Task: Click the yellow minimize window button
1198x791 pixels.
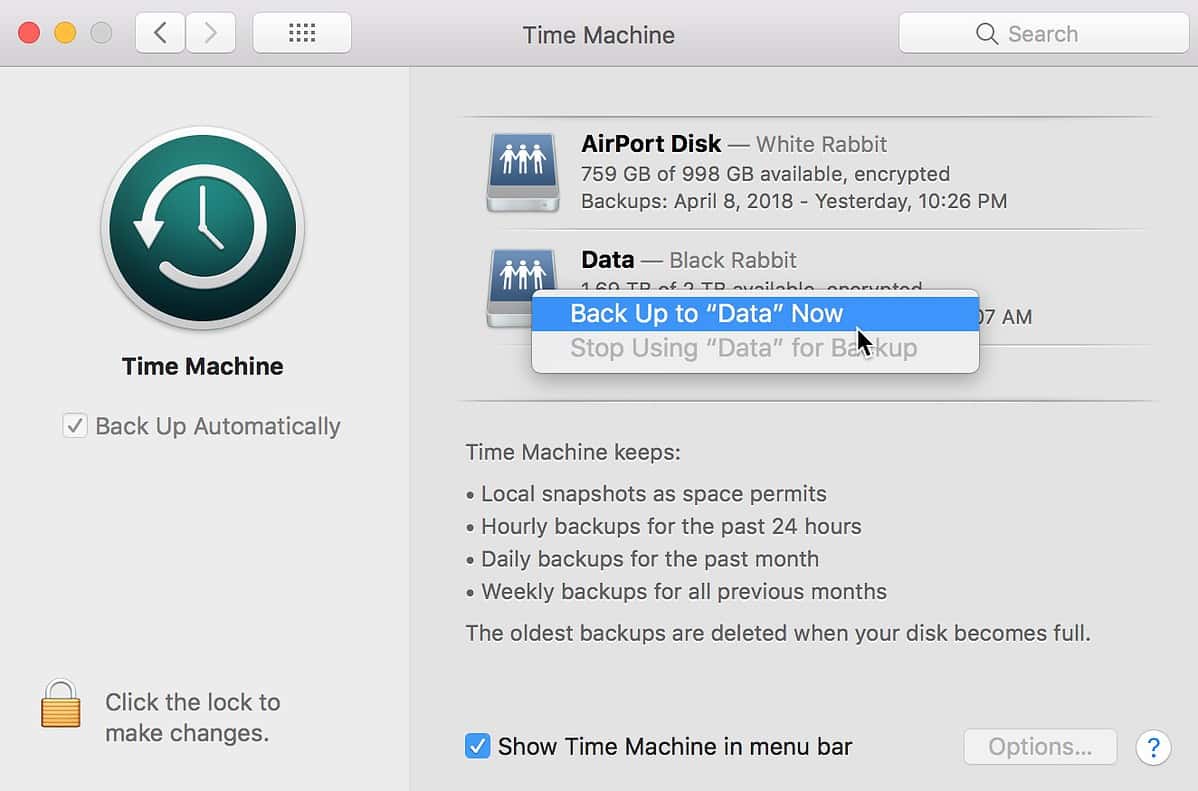Action: (x=62, y=31)
